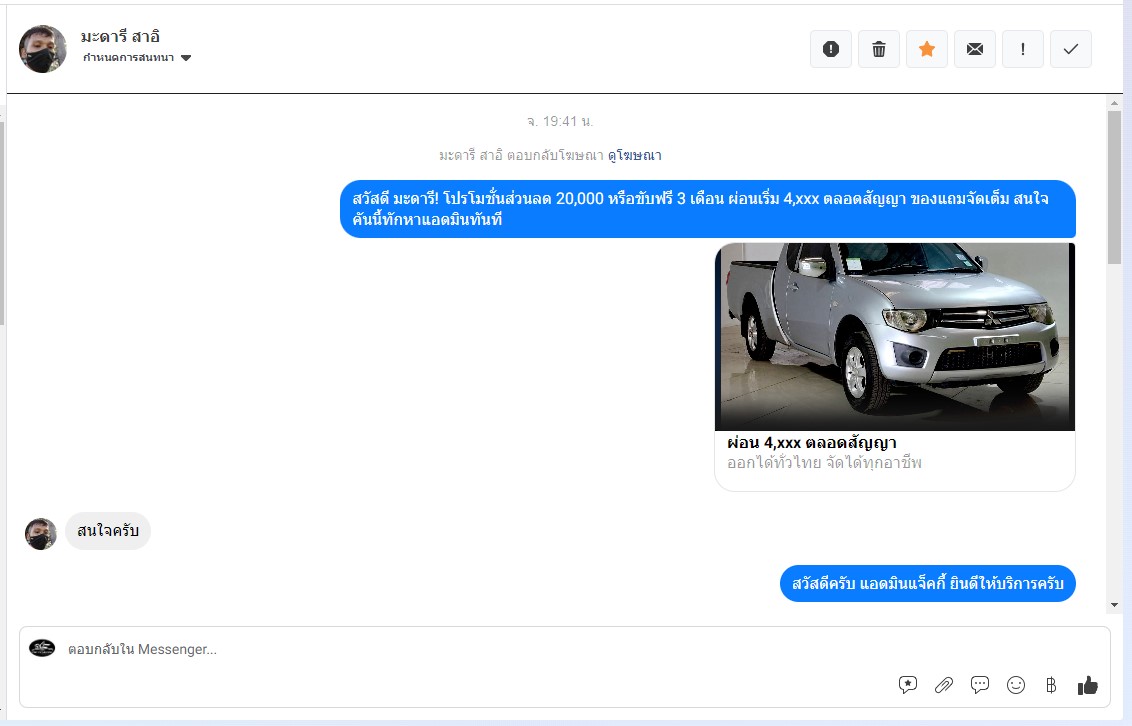Mark conversation as unread with envelope icon
Screen dimensions: 1132x726
[x=975, y=49]
